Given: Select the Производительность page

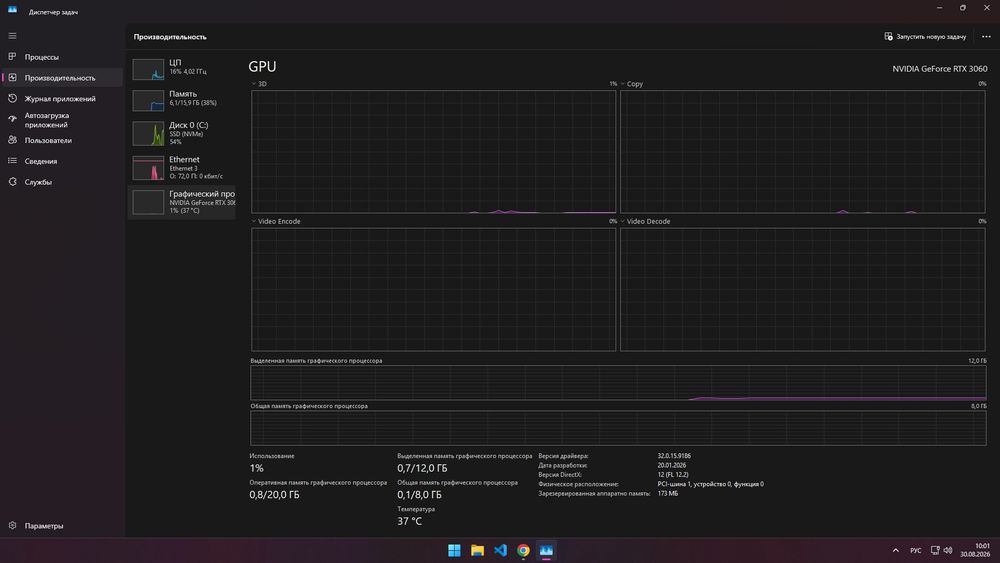Looking at the screenshot, I should point(62,78).
